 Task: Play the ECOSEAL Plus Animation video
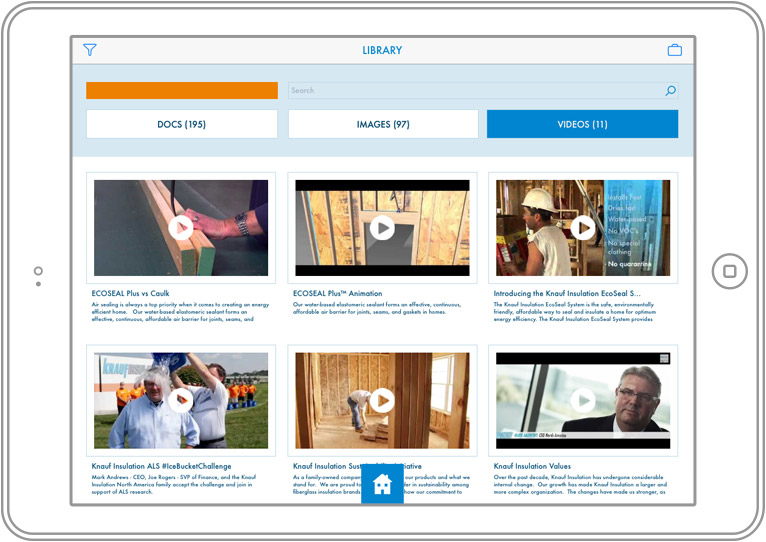click(x=382, y=228)
